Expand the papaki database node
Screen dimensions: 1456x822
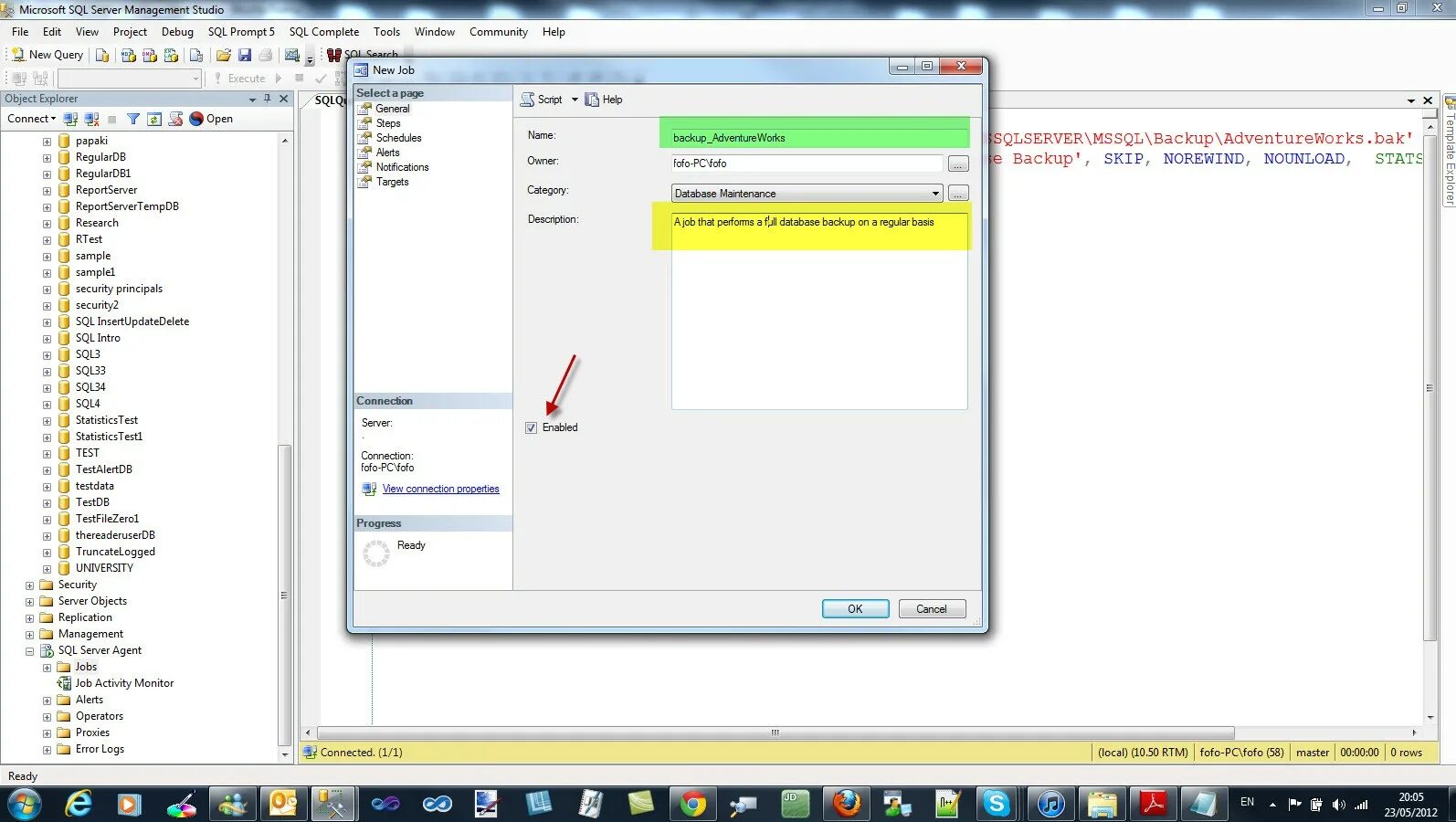(x=47, y=142)
